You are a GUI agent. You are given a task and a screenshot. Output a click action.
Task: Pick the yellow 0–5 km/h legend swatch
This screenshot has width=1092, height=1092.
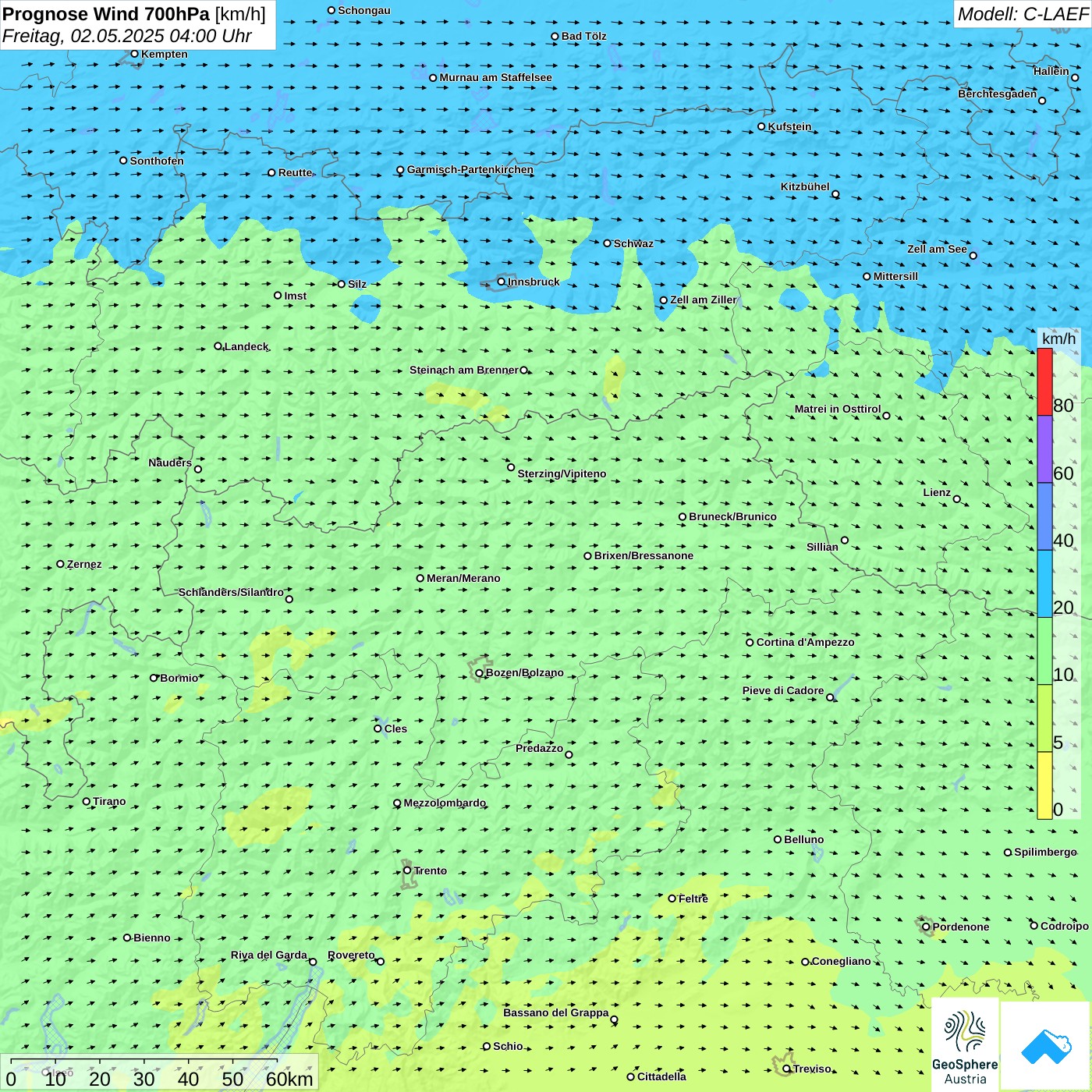pos(1044,785)
